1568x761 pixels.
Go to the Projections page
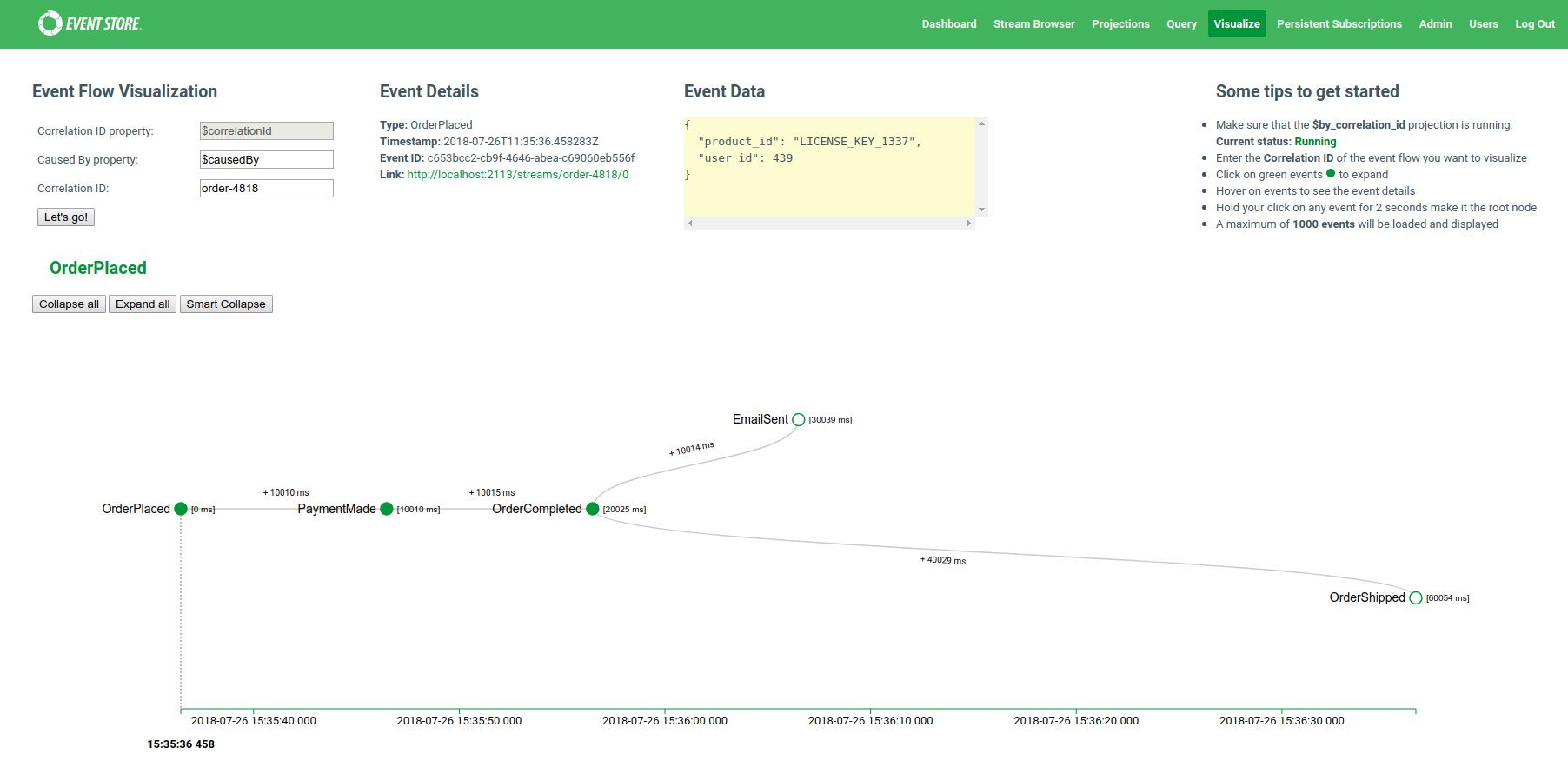pos(1120,23)
